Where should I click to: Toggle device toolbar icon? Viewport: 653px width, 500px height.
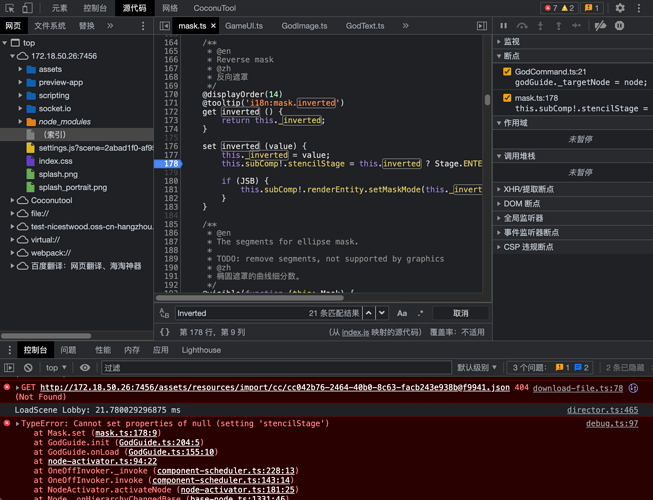click(27, 8)
